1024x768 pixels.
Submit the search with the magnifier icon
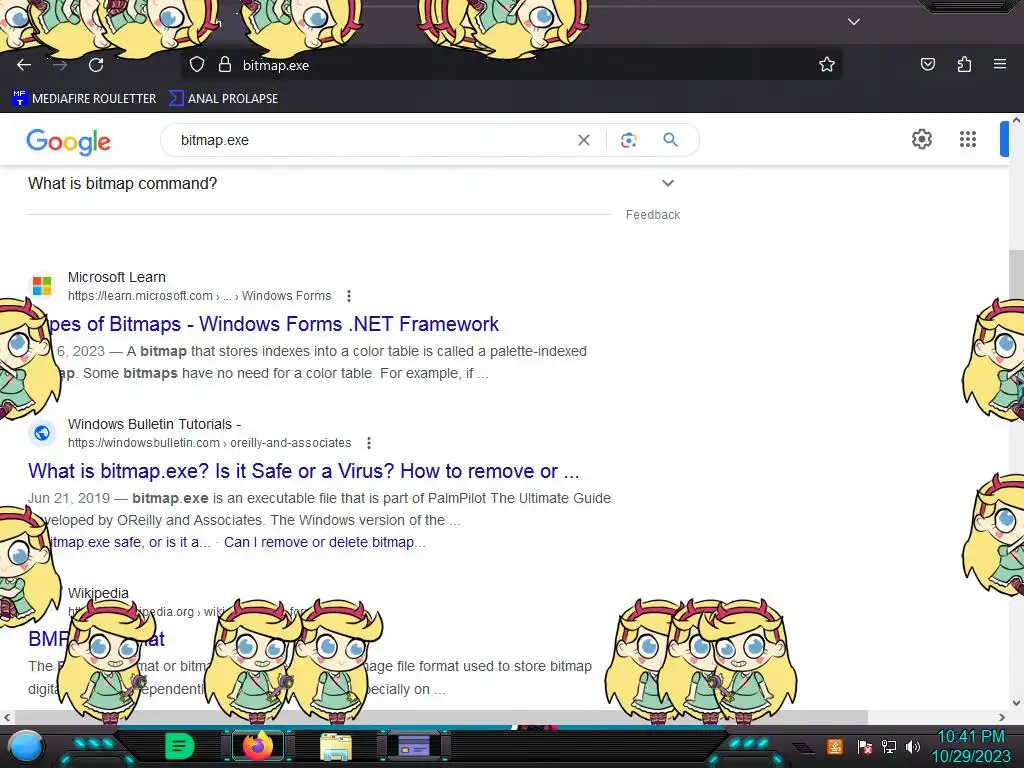click(x=670, y=140)
